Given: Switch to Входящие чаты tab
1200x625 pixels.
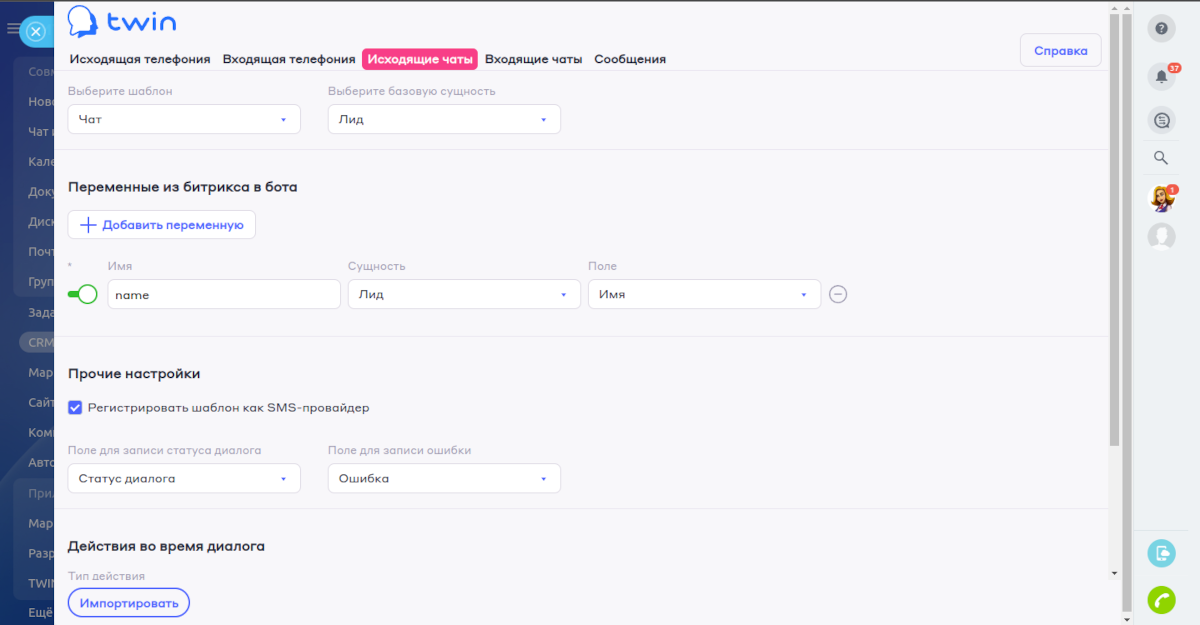Looking at the screenshot, I should (x=533, y=59).
